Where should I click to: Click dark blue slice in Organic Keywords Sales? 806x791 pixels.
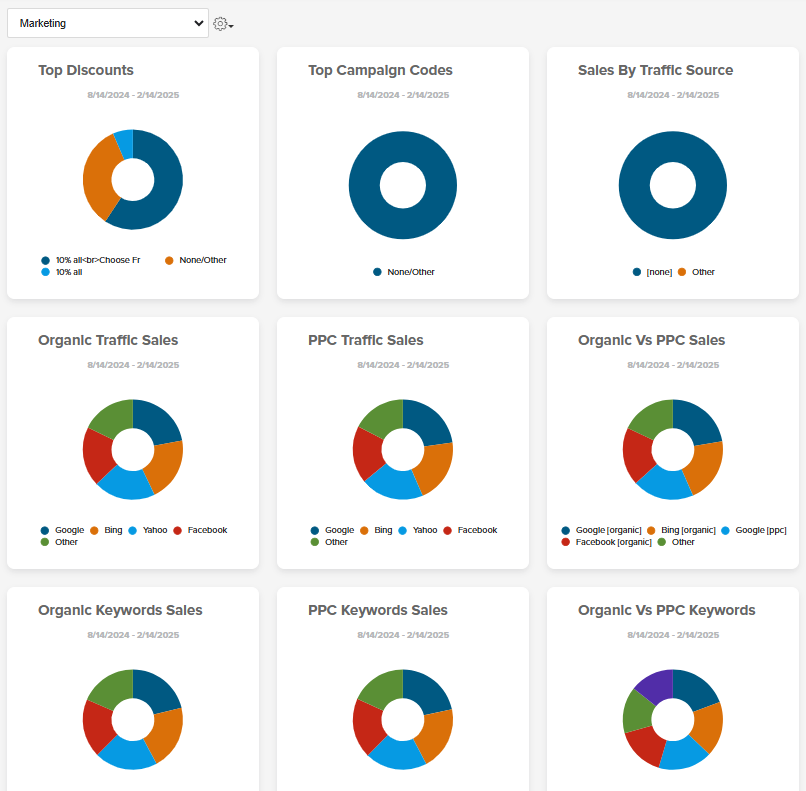pyautogui.click(x=155, y=691)
